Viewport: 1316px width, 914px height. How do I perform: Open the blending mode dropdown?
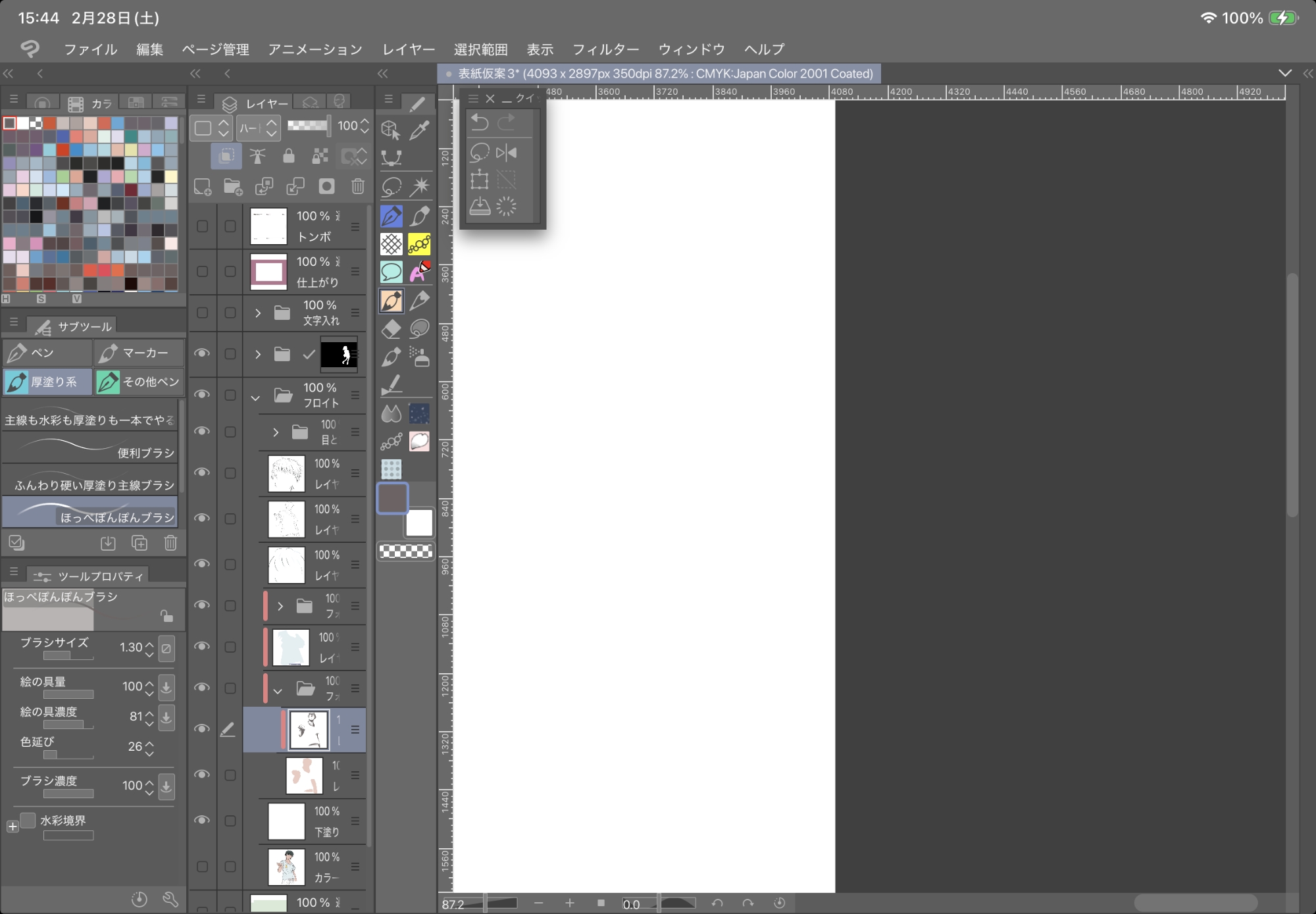point(259,128)
